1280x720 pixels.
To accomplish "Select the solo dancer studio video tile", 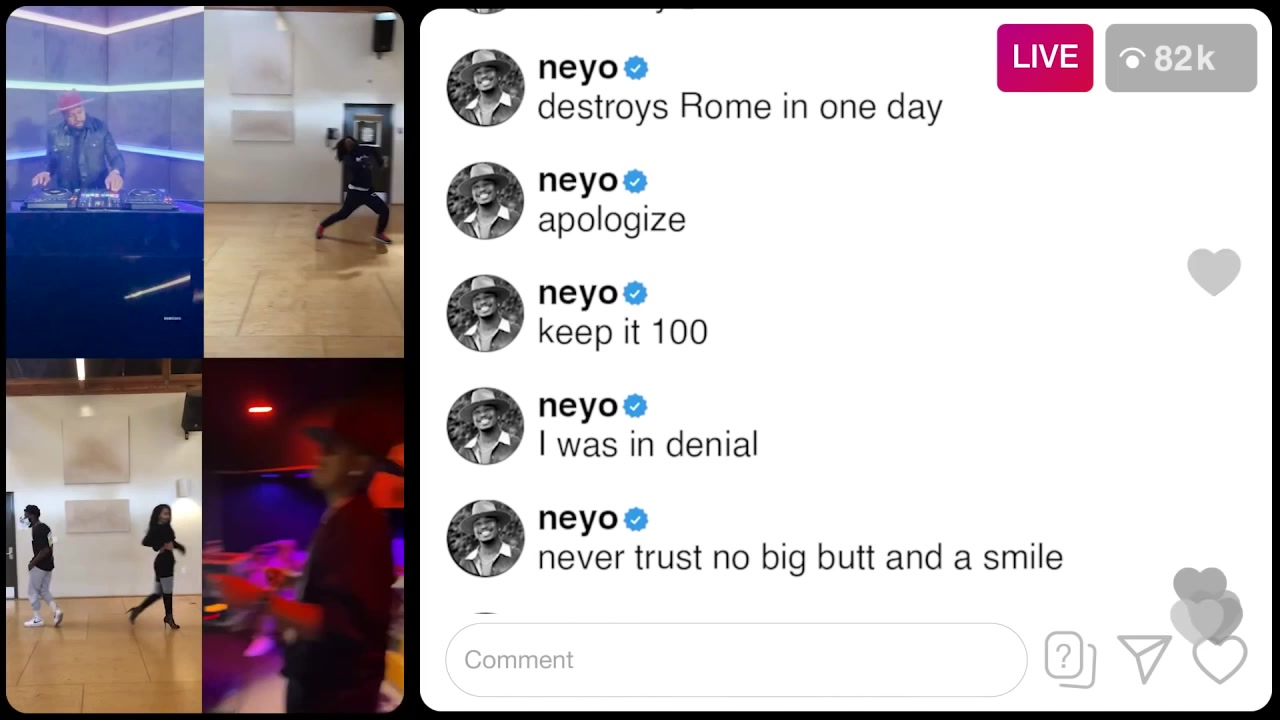I will click(304, 182).
